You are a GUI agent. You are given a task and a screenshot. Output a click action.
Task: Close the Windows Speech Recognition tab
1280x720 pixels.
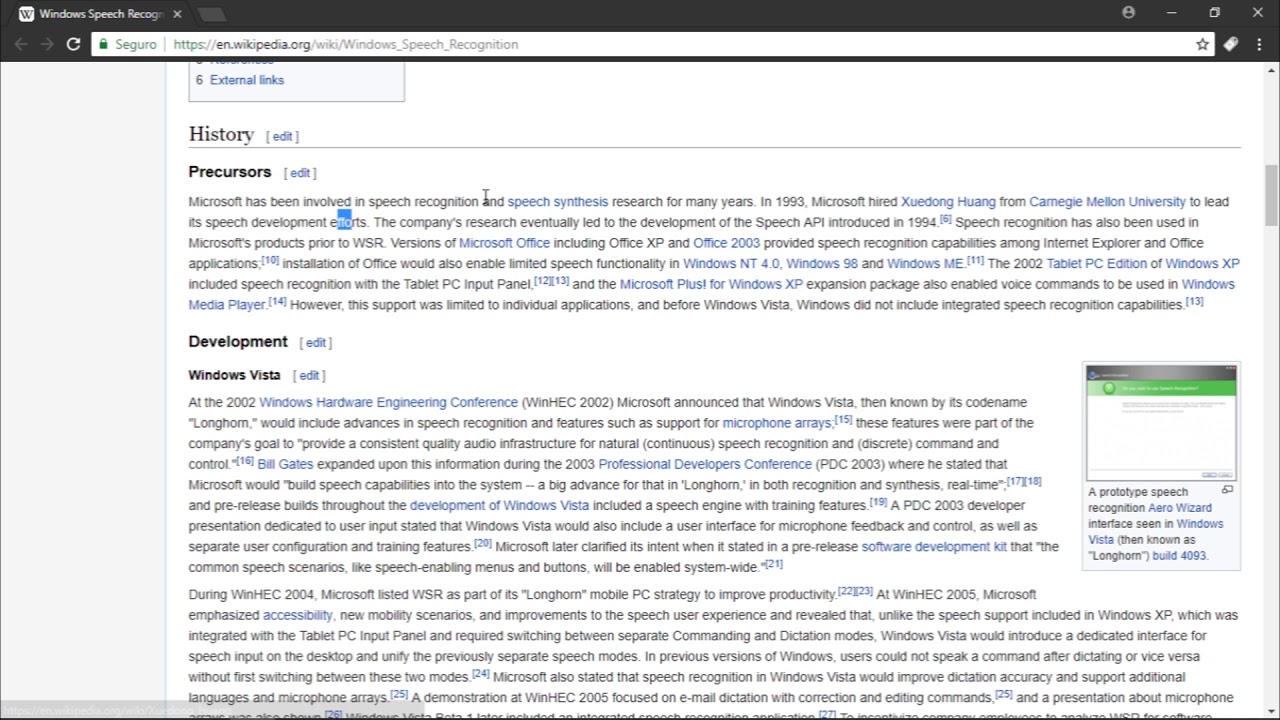178,14
